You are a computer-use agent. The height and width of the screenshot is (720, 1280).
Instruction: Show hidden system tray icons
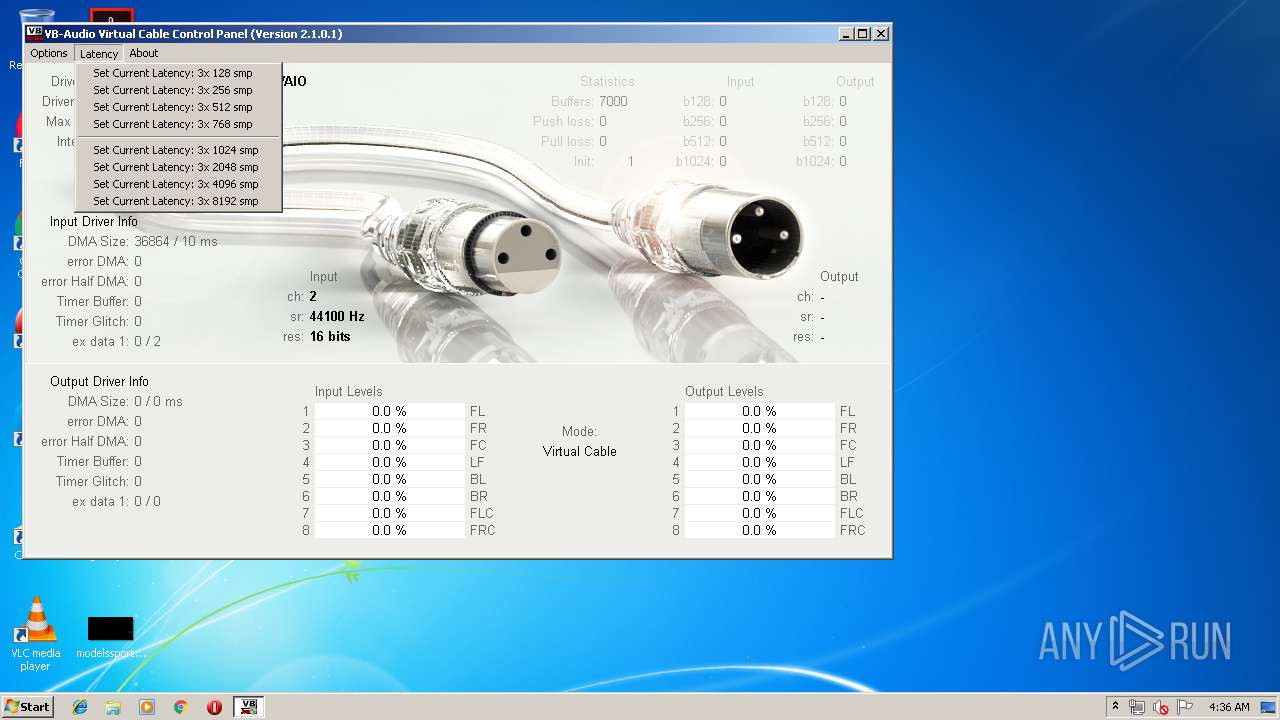1115,707
